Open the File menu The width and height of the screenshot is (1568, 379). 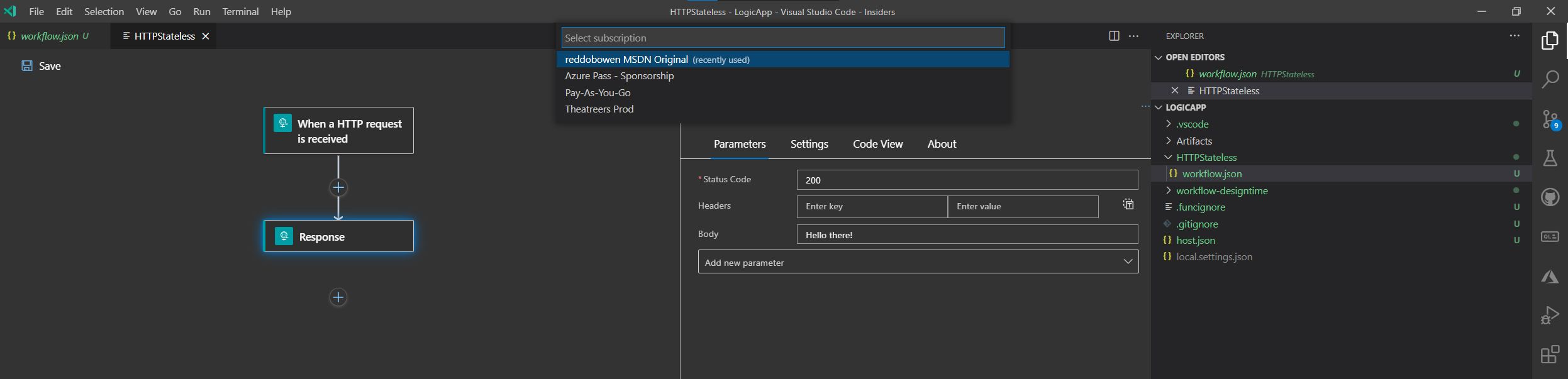36,11
